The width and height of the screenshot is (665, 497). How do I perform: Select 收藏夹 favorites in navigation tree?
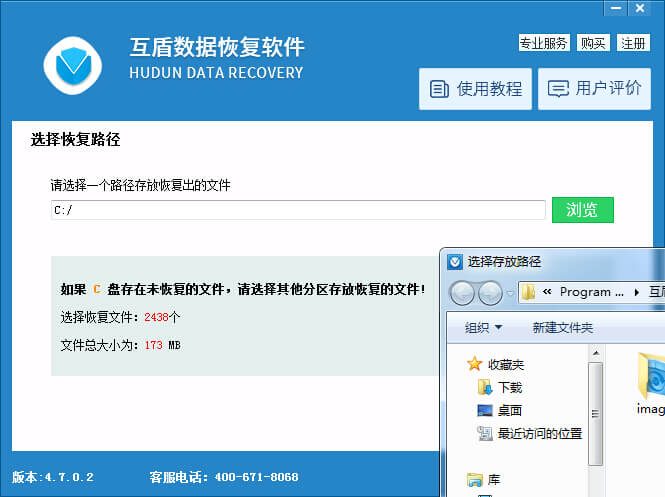click(506, 364)
